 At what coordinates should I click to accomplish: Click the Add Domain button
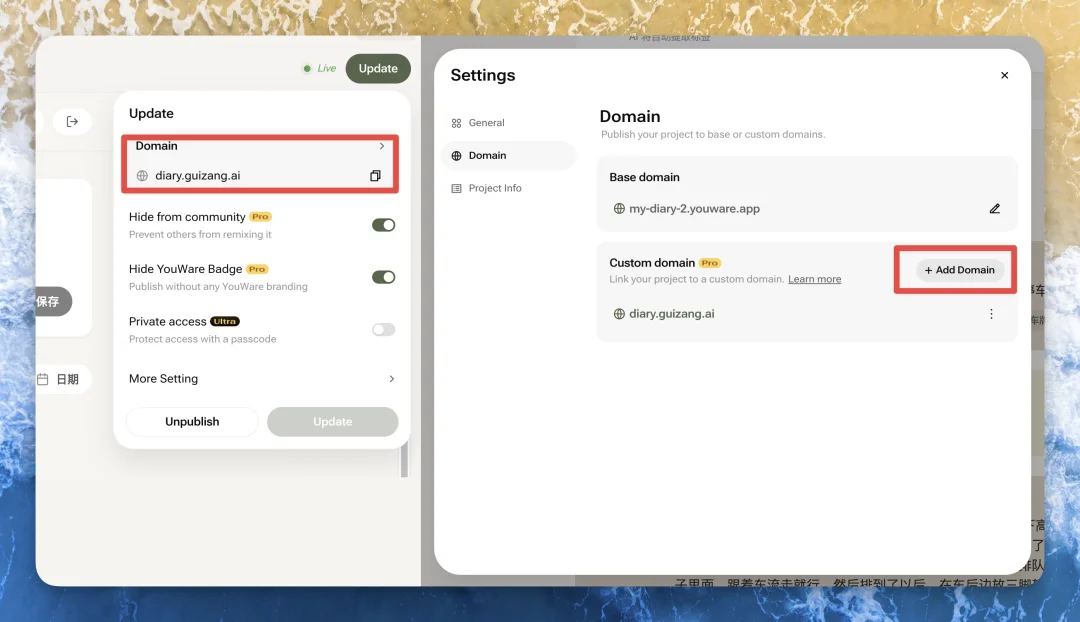[959, 270]
